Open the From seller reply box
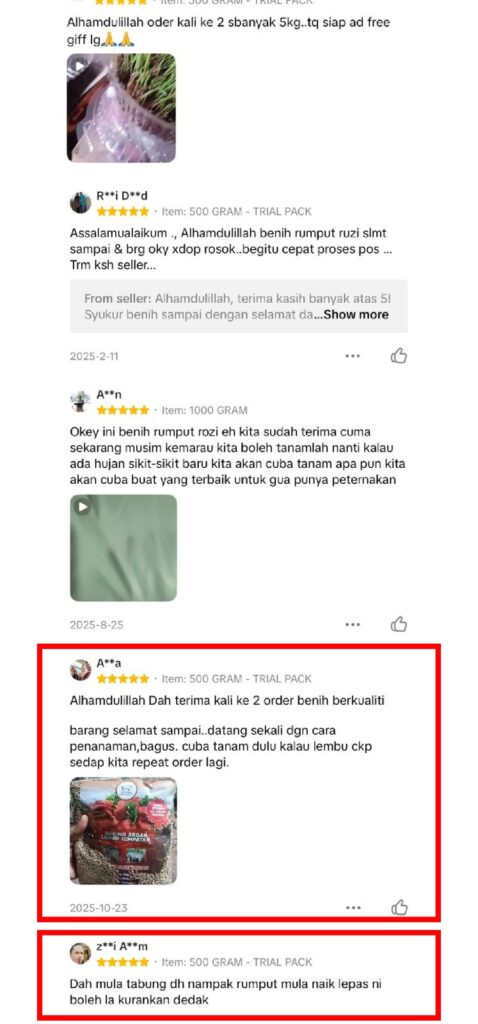 point(238,306)
